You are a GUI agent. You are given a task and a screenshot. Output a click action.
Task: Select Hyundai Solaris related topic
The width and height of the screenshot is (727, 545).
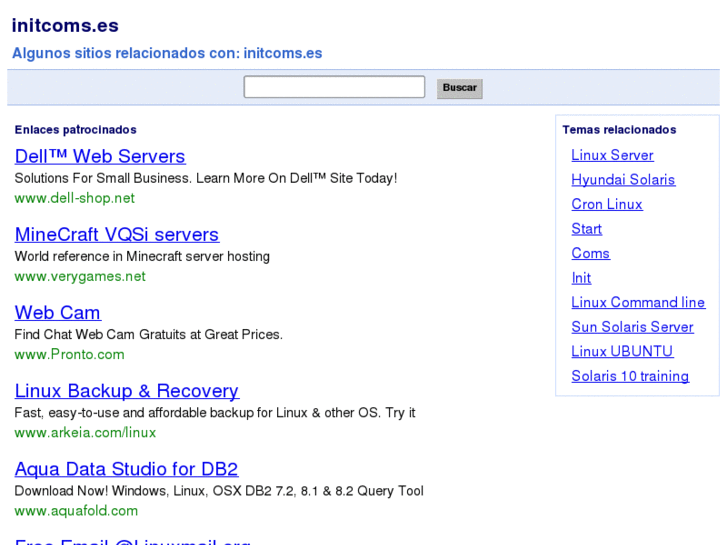[x=623, y=180]
